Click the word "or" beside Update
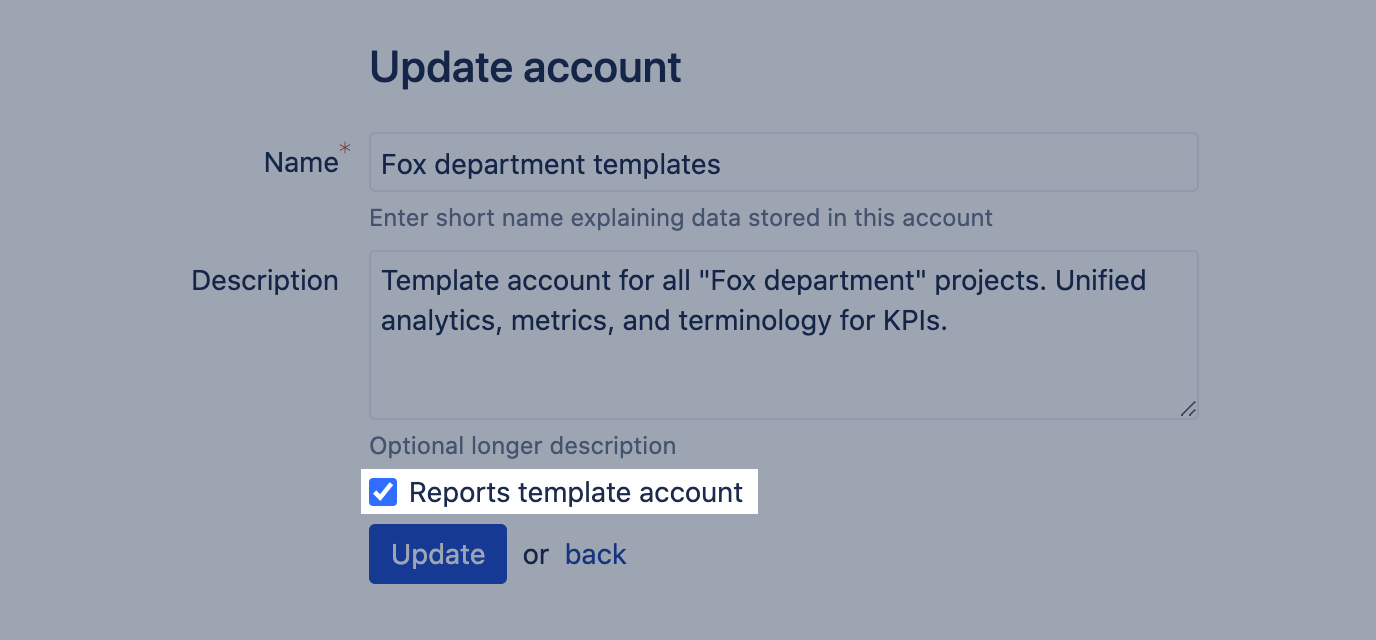This screenshot has height=640, width=1376. 535,555
